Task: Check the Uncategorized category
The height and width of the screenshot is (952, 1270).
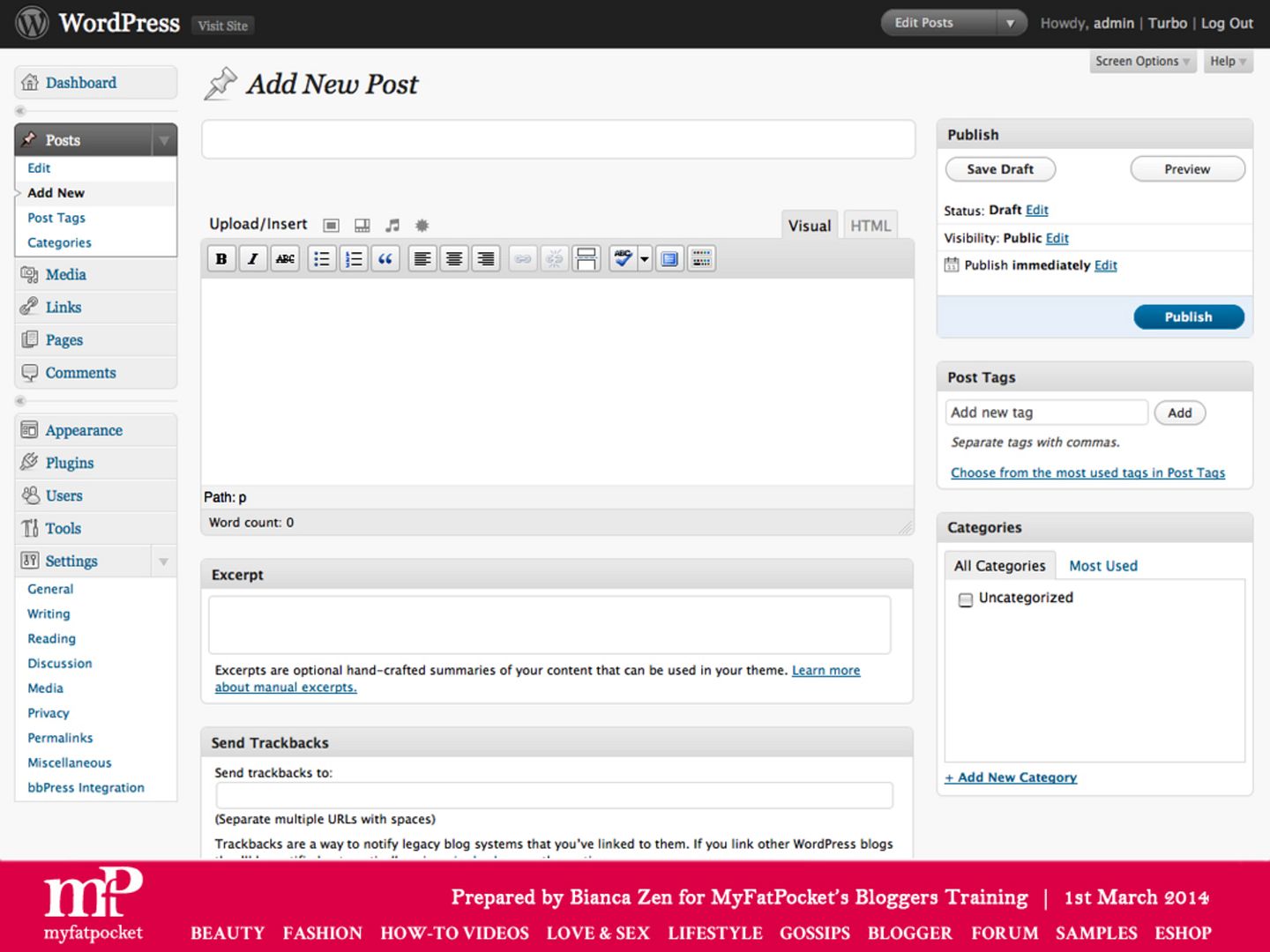Action: [x=966, y=599]
